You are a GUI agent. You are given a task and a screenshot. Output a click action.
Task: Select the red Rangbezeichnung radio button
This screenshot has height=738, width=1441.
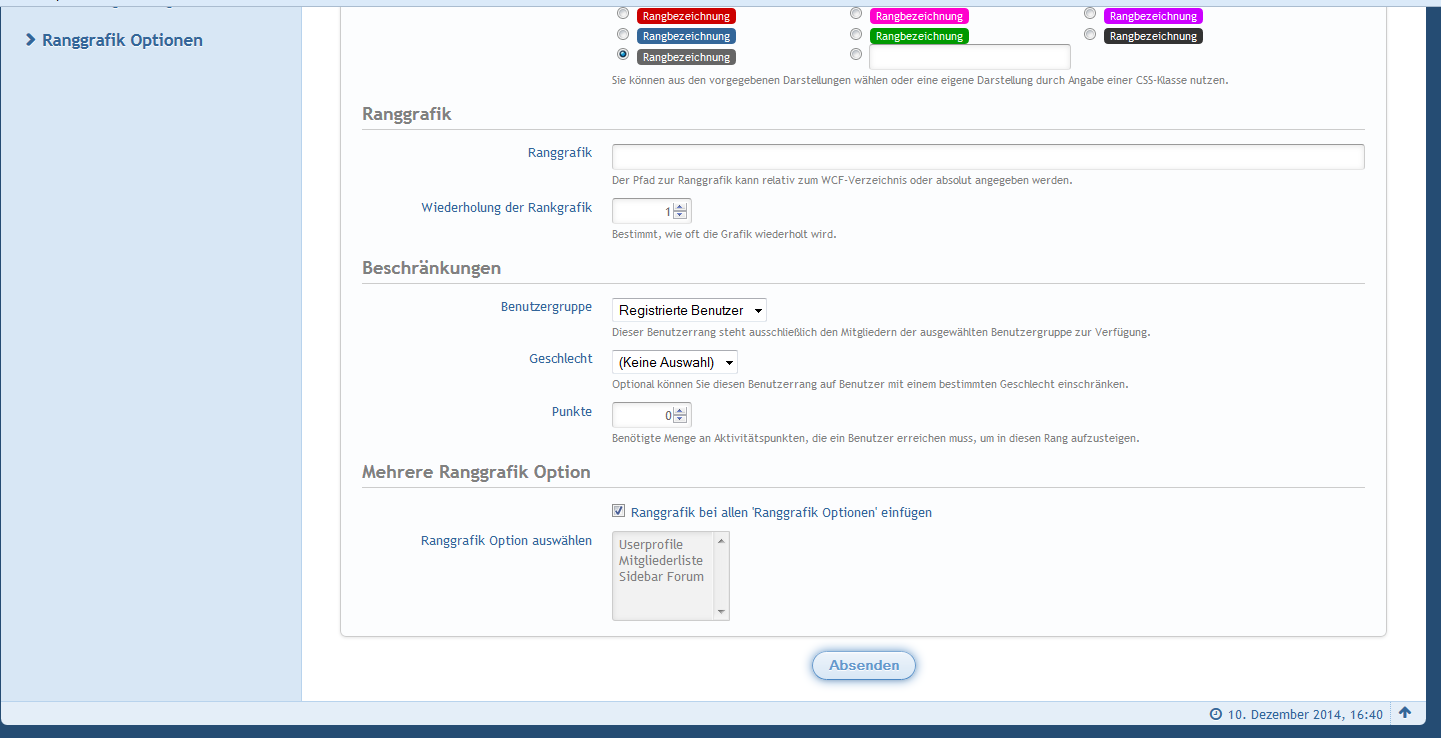(x=623, y=14)
